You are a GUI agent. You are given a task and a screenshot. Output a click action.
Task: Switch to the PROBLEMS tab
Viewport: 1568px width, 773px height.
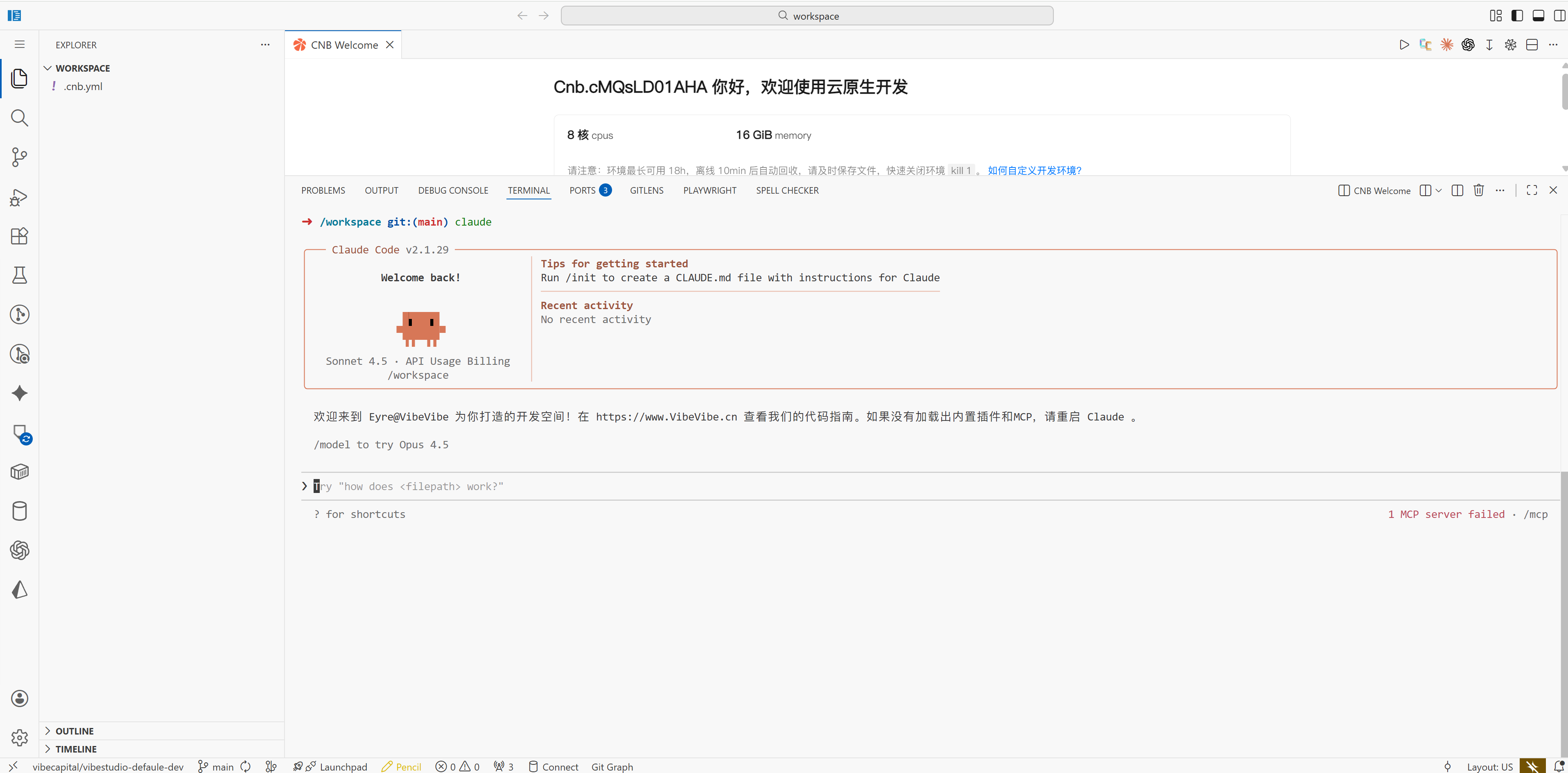click(323, 190)
